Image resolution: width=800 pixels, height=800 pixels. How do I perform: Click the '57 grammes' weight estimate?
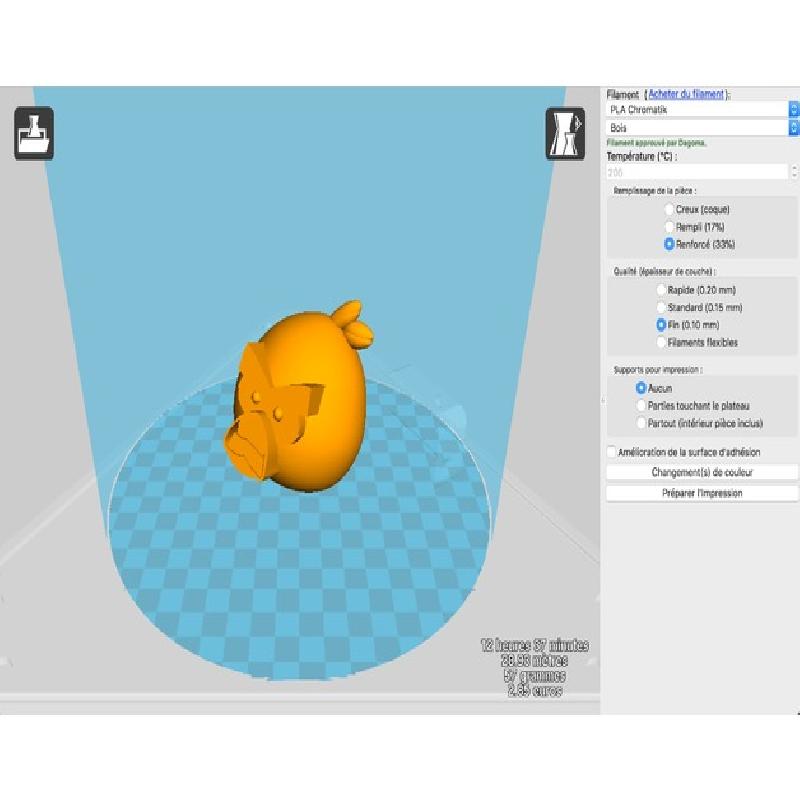tap(534, 676)
